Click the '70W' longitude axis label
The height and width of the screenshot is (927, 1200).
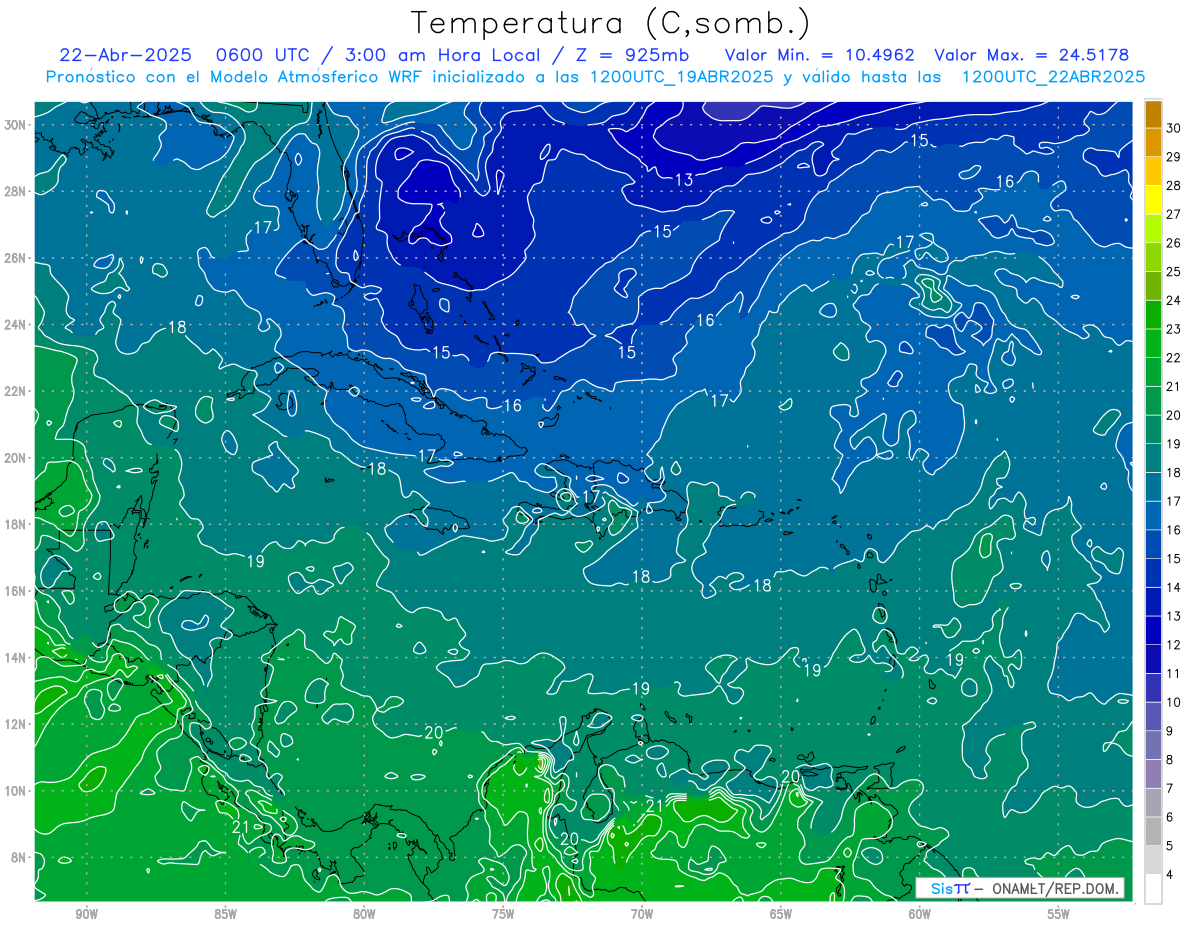tap(642, 914)
